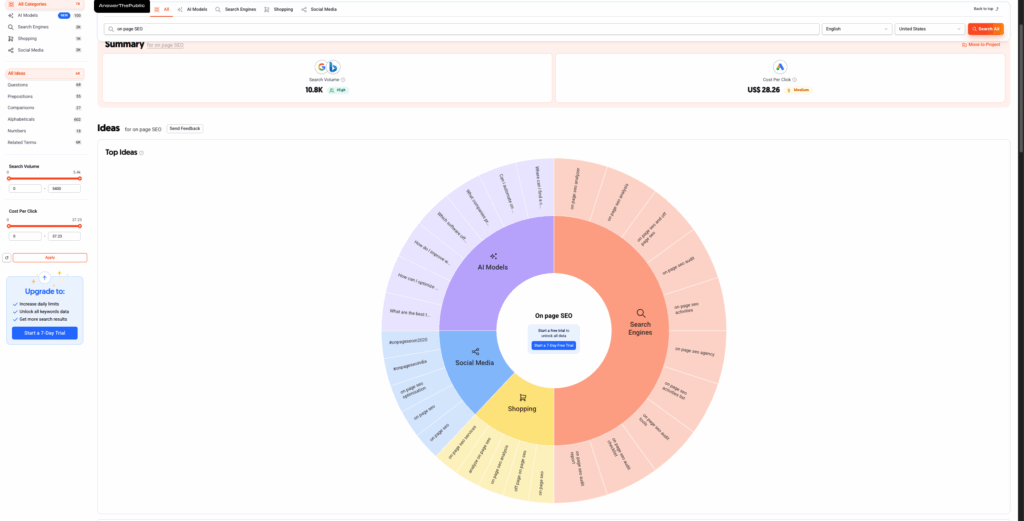This screenshot has width=1024, height=521.
Task: Click '#onpageseoindia' chart slice
Action: pos(411,368)
